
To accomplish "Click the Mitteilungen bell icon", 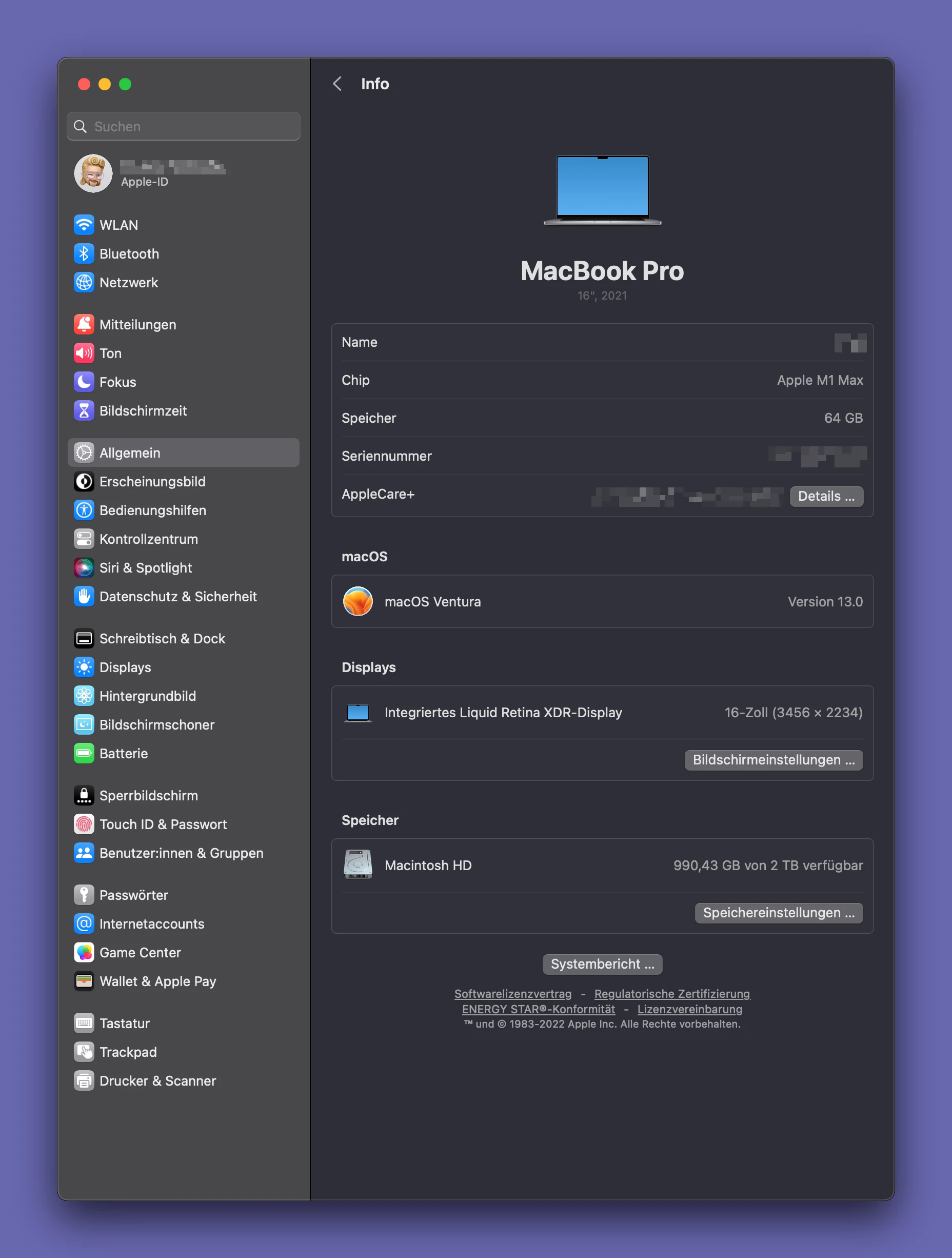I will pos(84,324).
